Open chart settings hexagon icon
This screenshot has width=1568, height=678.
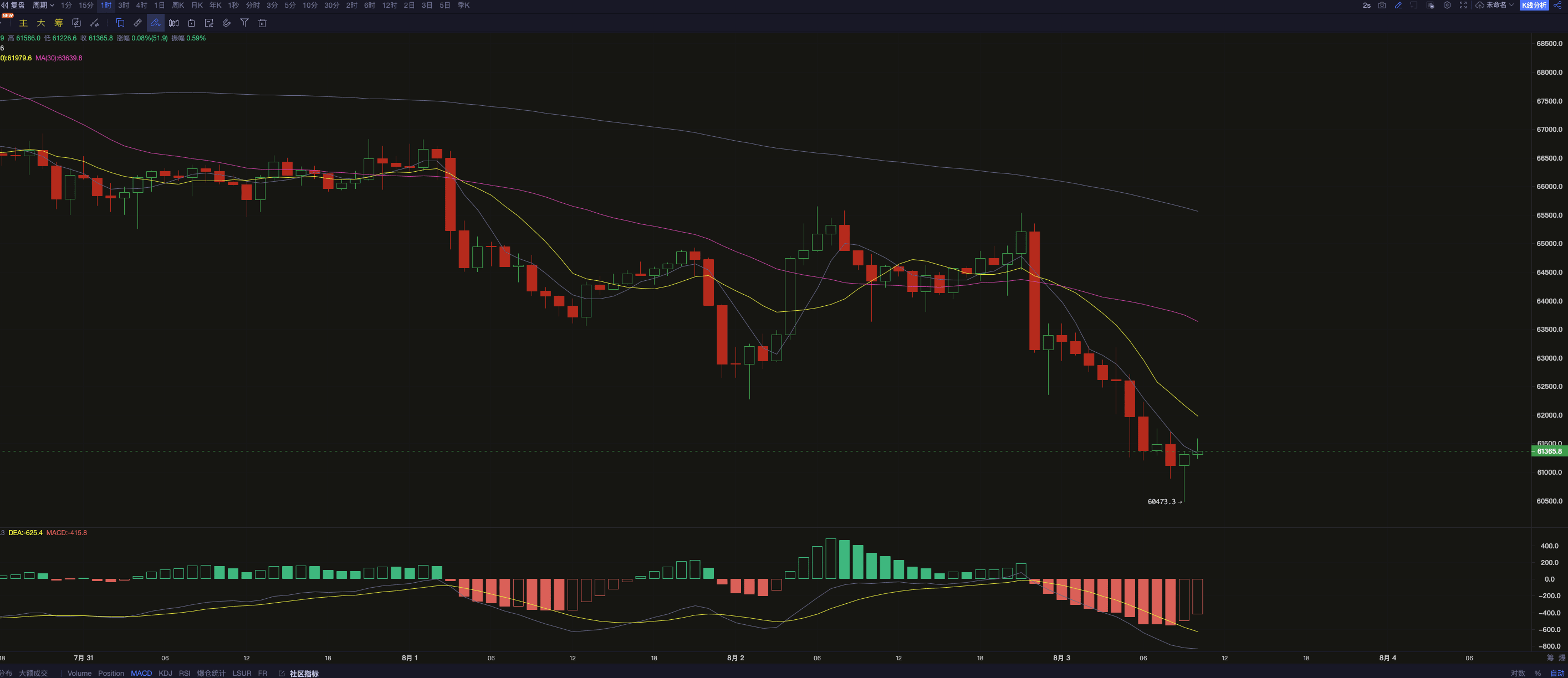[1447, 6]
